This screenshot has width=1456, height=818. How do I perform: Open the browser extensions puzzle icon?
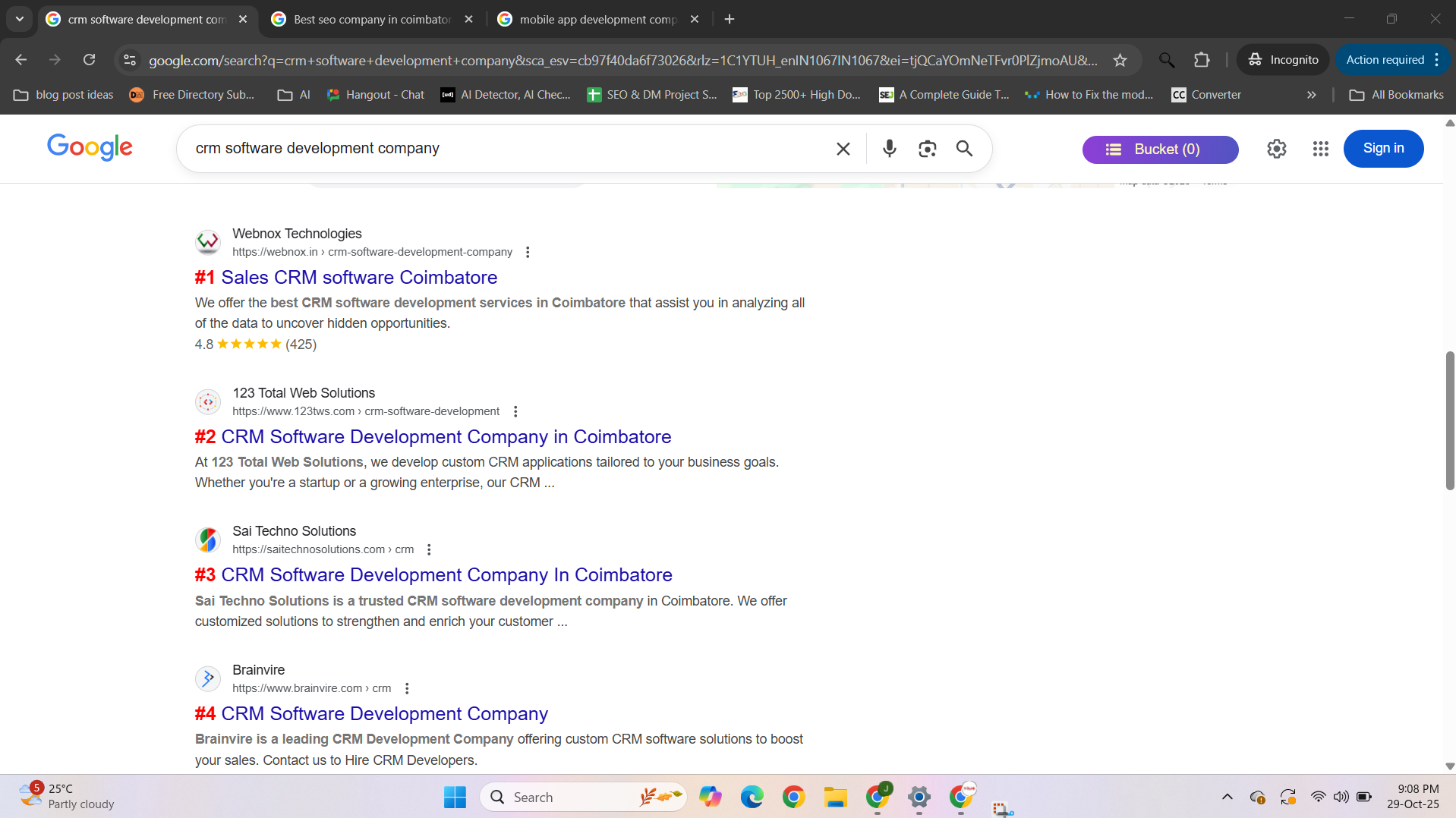tap(1202, 60)
